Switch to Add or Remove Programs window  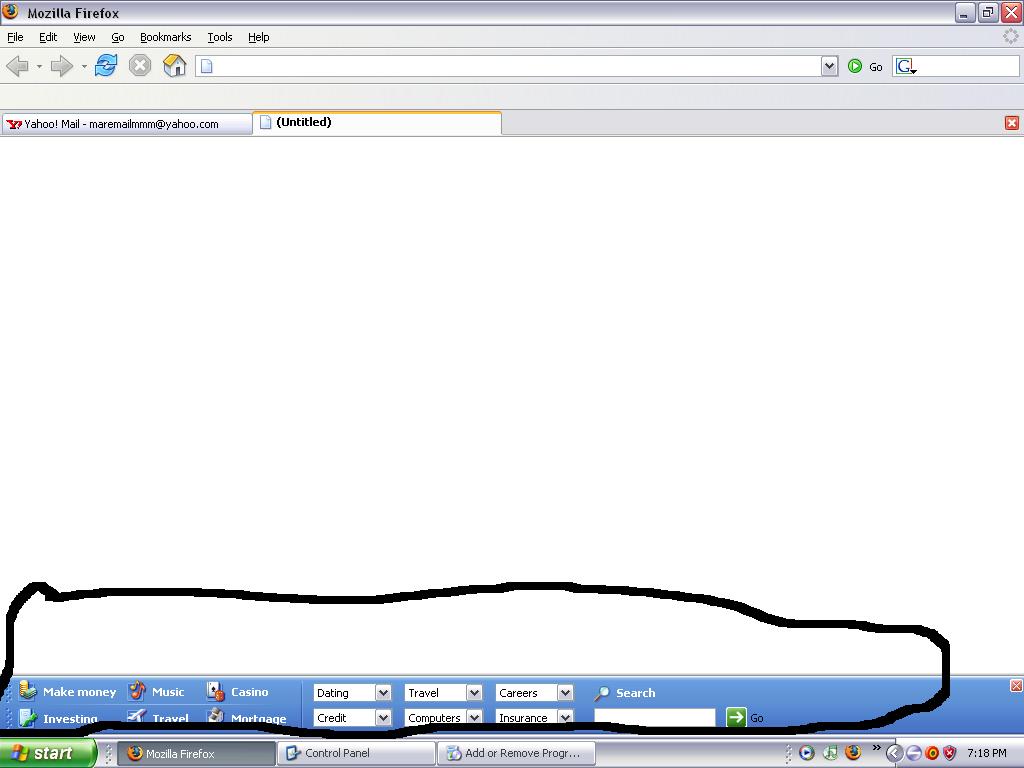point(516,754)
